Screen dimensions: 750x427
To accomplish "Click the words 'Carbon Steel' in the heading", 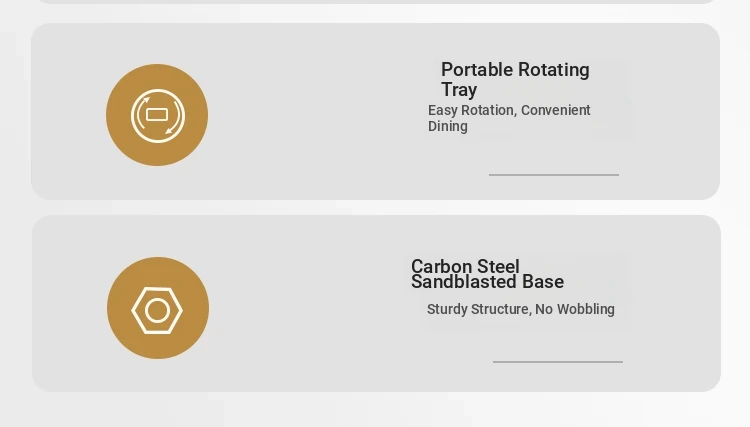I will tap(465, 266).
